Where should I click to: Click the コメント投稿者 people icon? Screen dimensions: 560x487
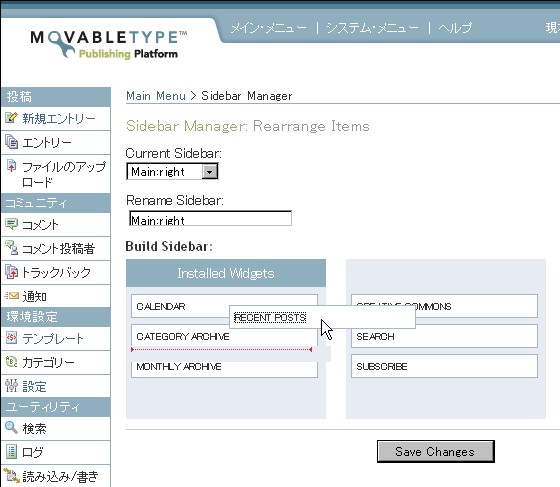coord(11,247)
